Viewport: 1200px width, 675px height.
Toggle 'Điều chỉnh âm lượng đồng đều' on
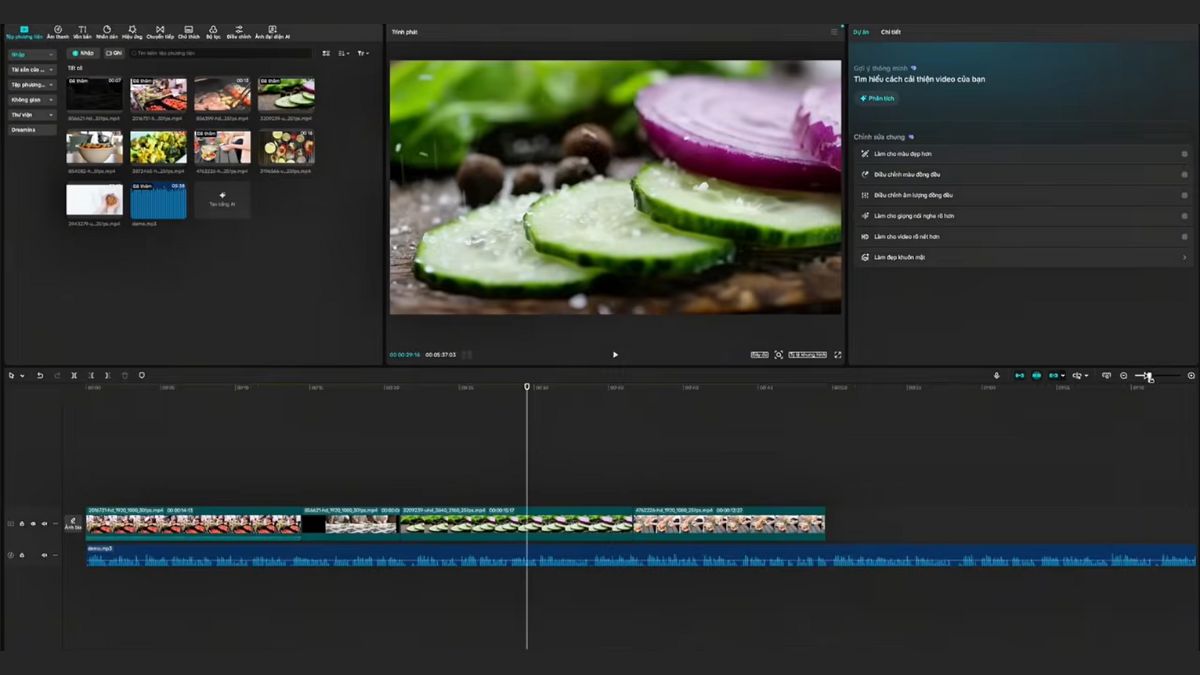coord(1183,194)
